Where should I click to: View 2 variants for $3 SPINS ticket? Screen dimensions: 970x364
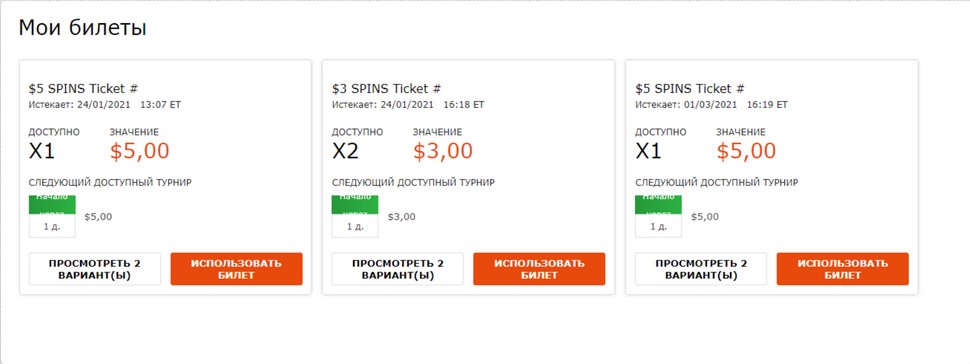[x=398, y=269]
